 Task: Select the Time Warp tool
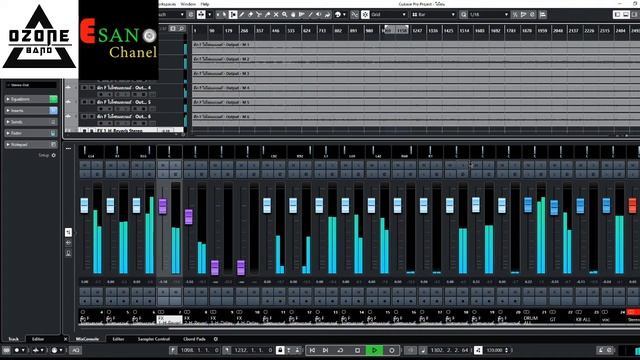click(x=302, y=14)
